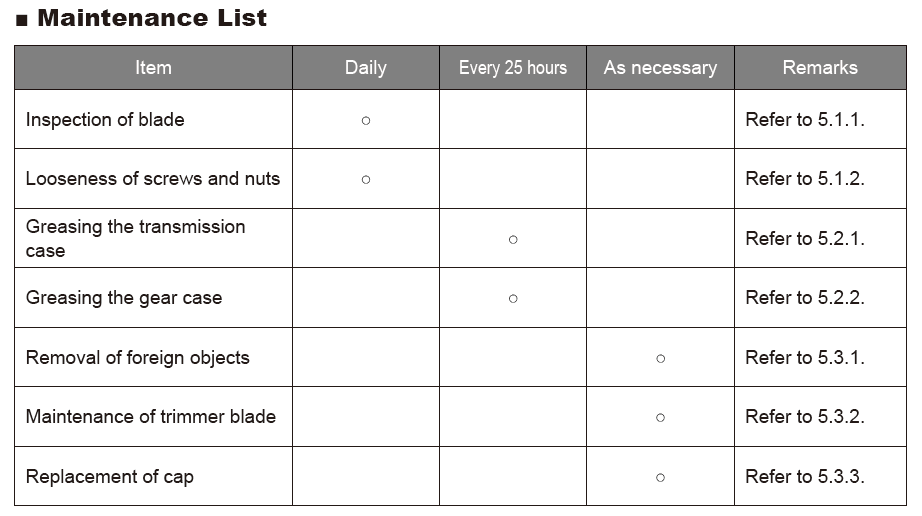Open the Refer to 5.3.2. remark
The image size is (922, 516).
pyautogui.click(x=805, y=417)
